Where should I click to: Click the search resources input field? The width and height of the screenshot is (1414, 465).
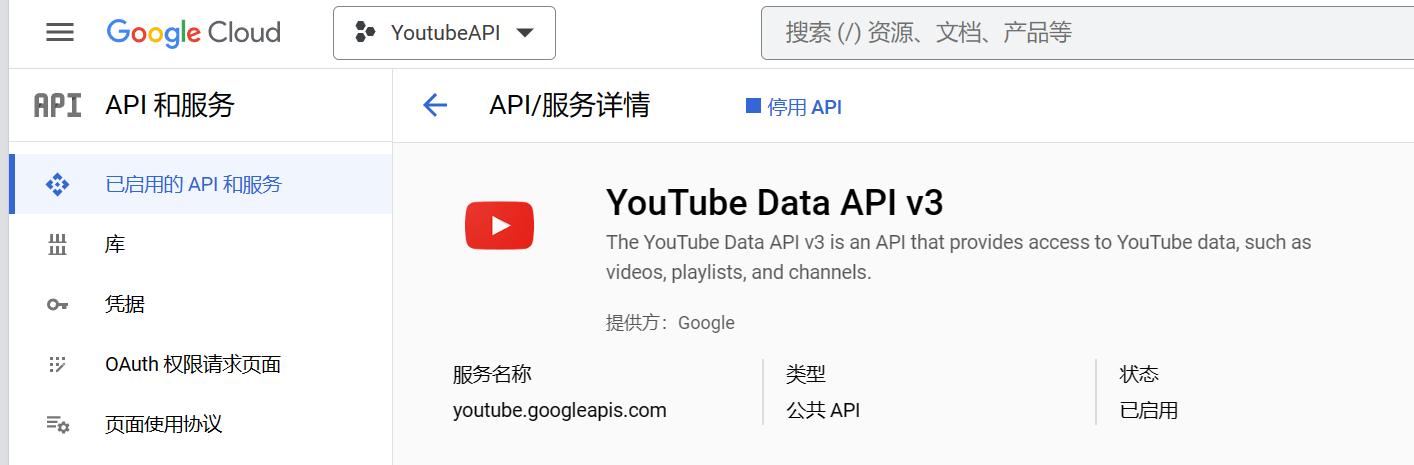click(1087, 33)
